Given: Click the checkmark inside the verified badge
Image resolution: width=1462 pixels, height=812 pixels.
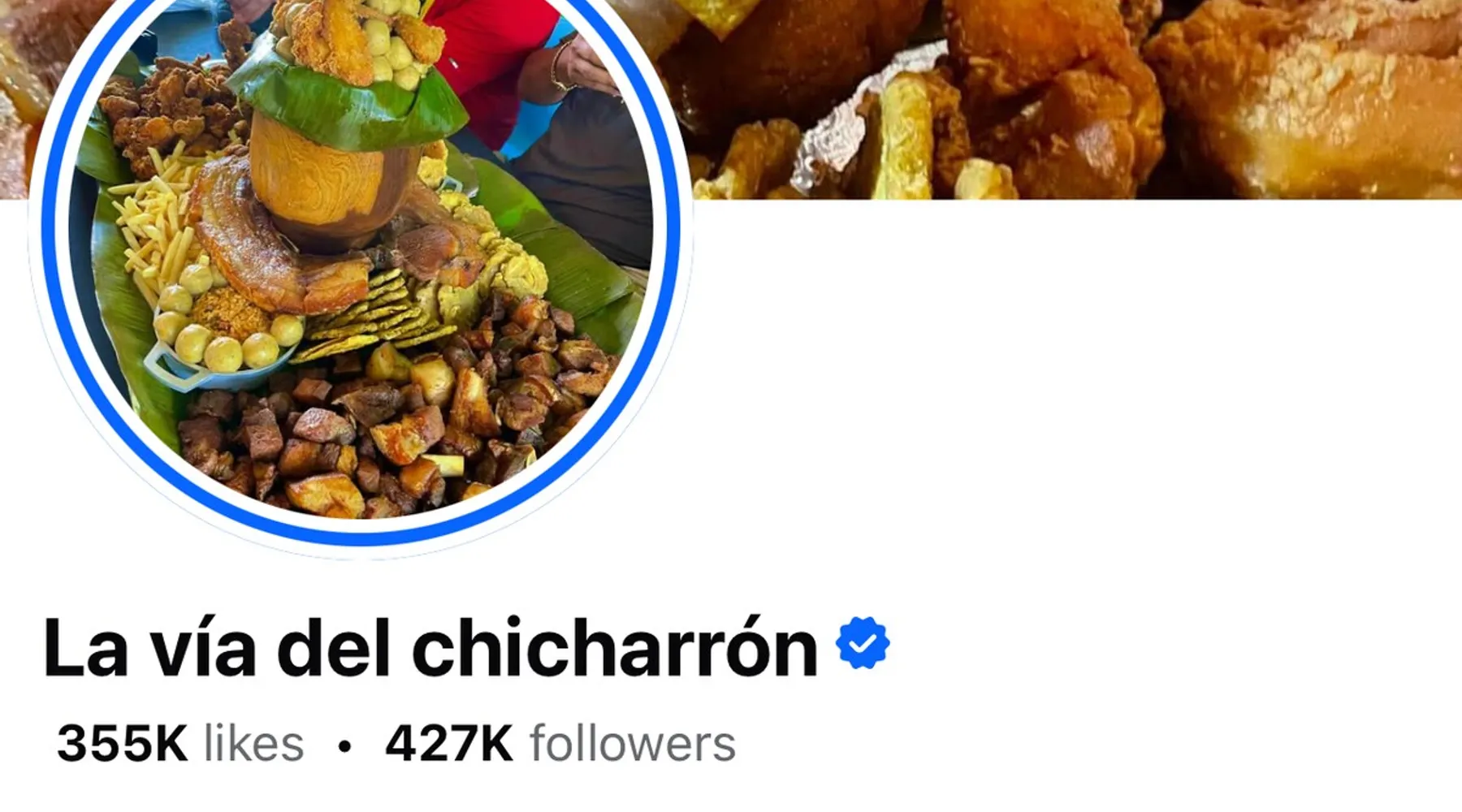Looking at the screenshot, I should tap(863, 643).
